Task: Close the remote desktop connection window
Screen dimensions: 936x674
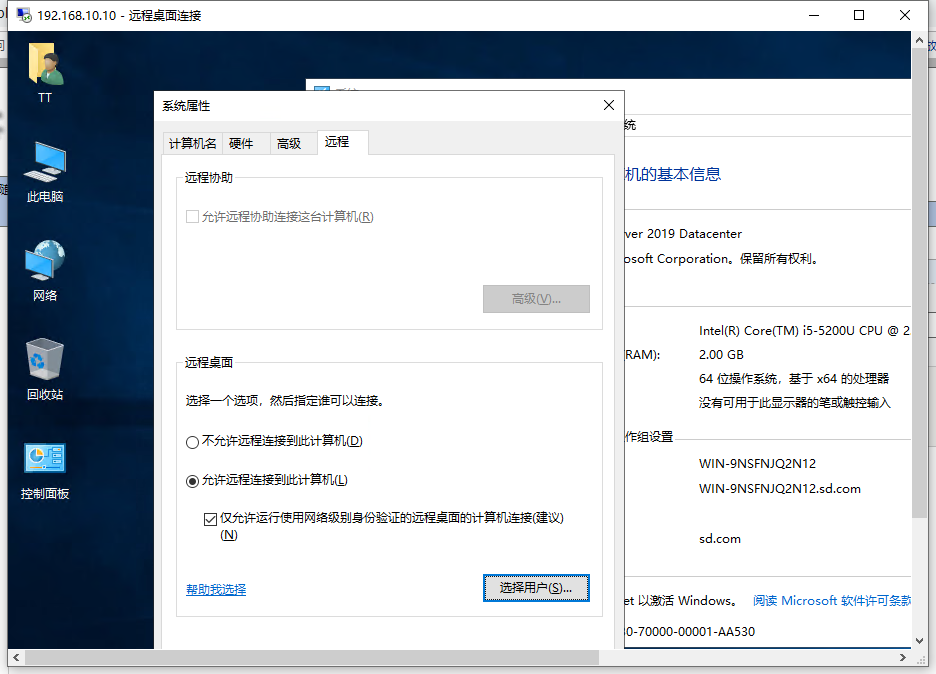Action: (x=905, y=15)
